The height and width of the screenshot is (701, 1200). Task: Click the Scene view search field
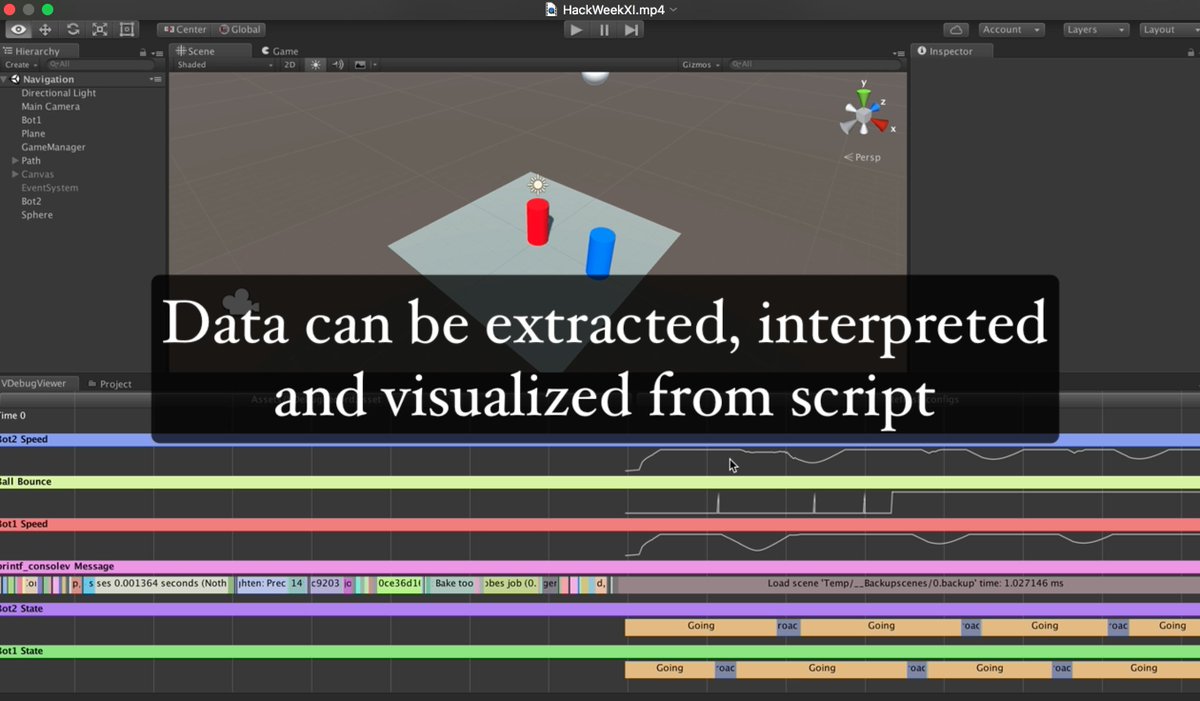click(x=815, y=65)
